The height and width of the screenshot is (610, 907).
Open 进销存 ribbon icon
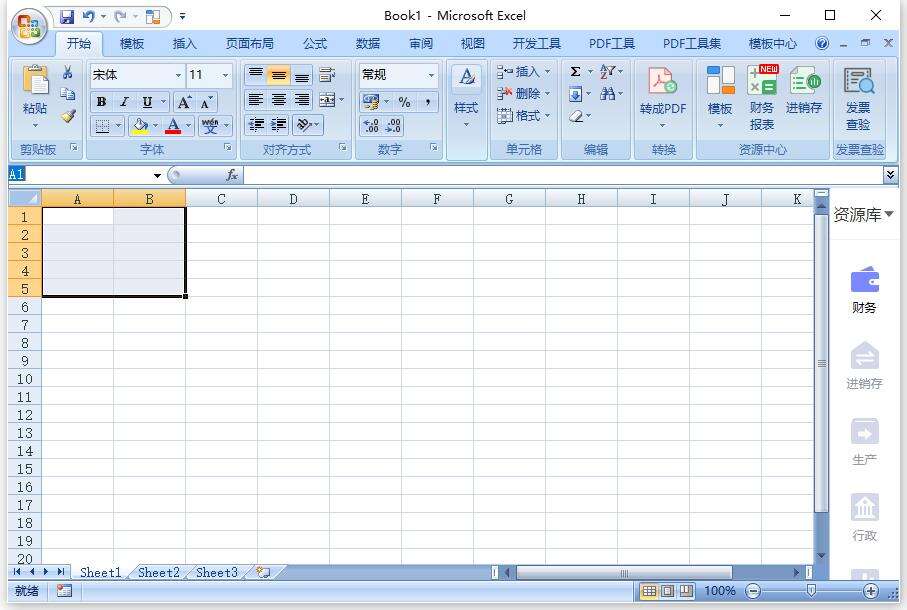click(804, 91)
